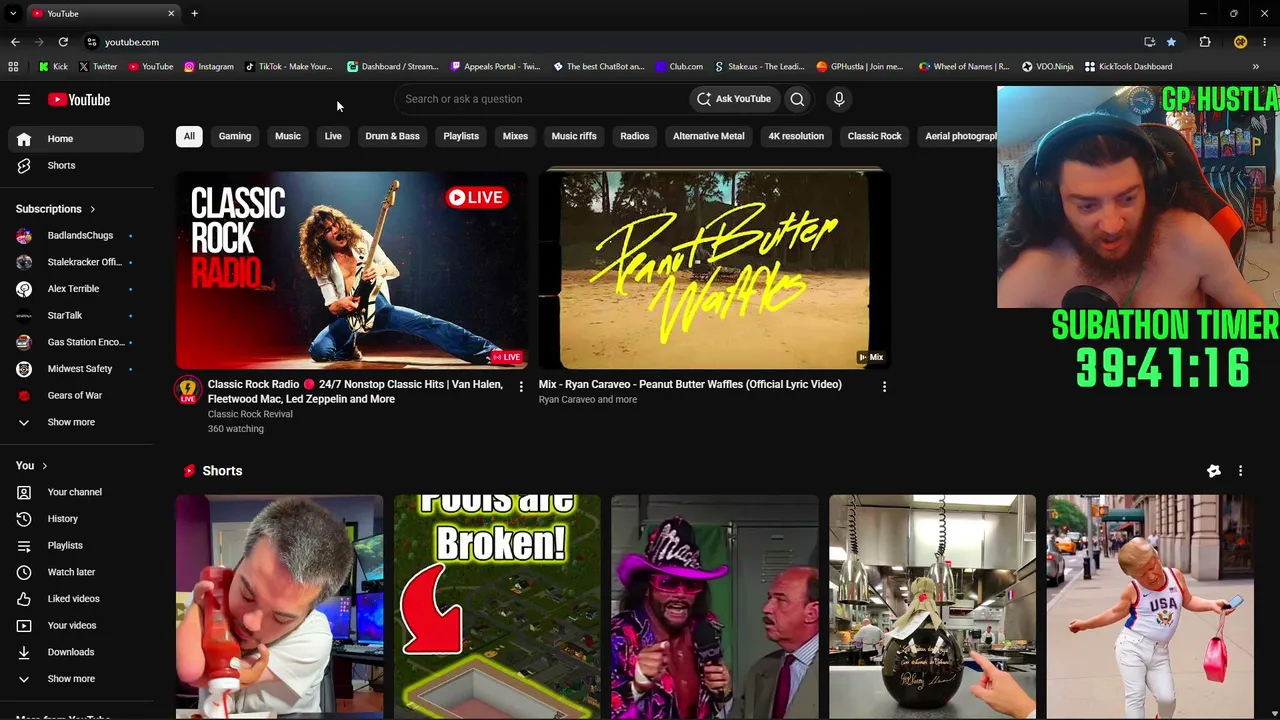Click the search magnifier button
Image resolution: width=1280 pixels, height=720 pixels.
coord(797,99)
